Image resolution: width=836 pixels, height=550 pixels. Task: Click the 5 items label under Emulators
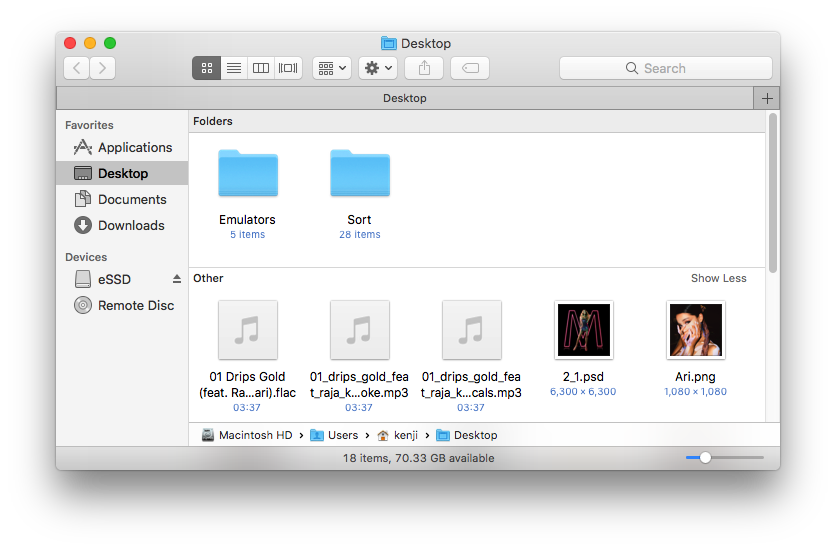pyautogui.click(x=247, y=234)
